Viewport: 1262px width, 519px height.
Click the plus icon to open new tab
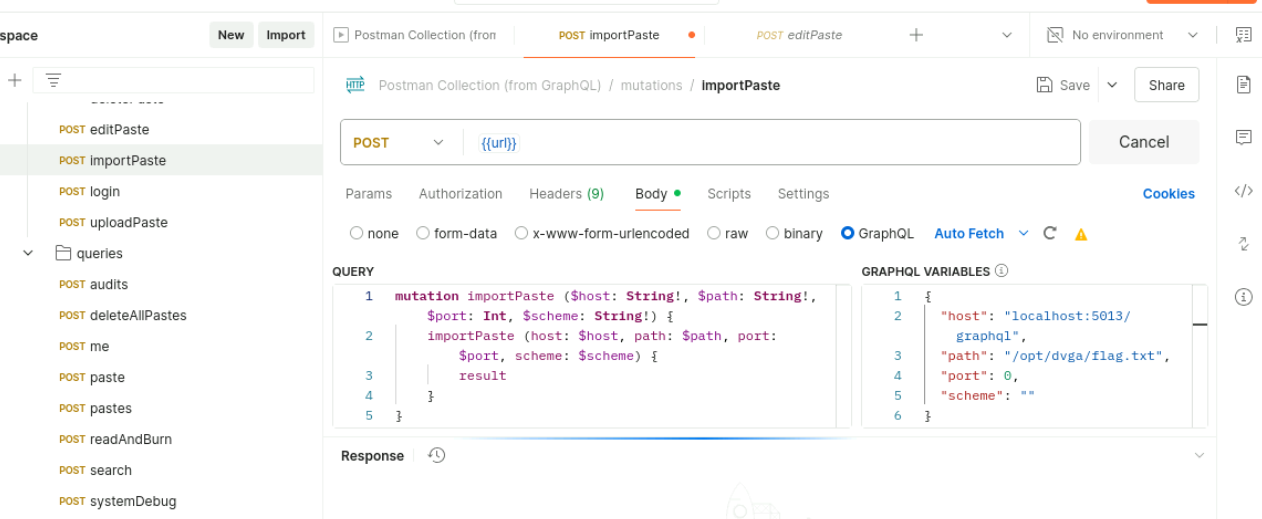click(915, 35)
